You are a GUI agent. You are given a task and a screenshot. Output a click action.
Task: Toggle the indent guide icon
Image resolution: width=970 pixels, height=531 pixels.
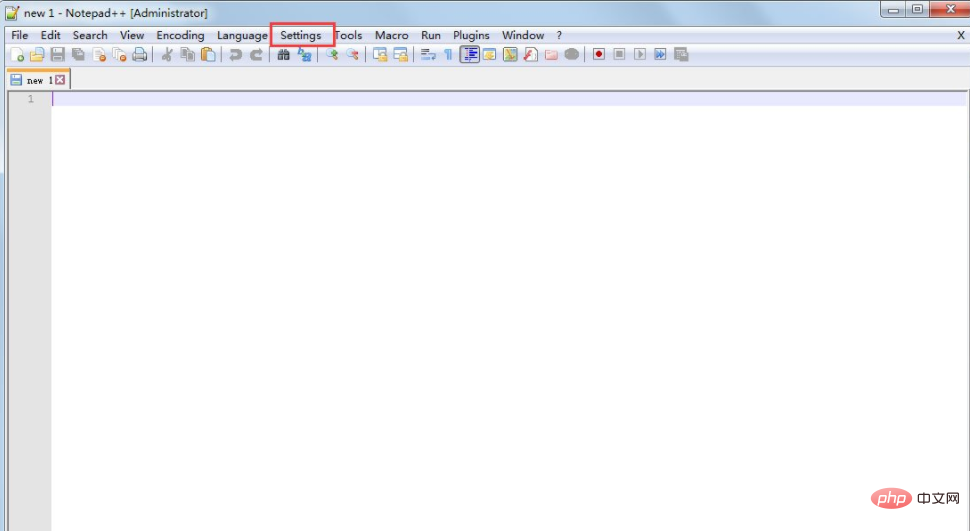click(x=470, y=54)
